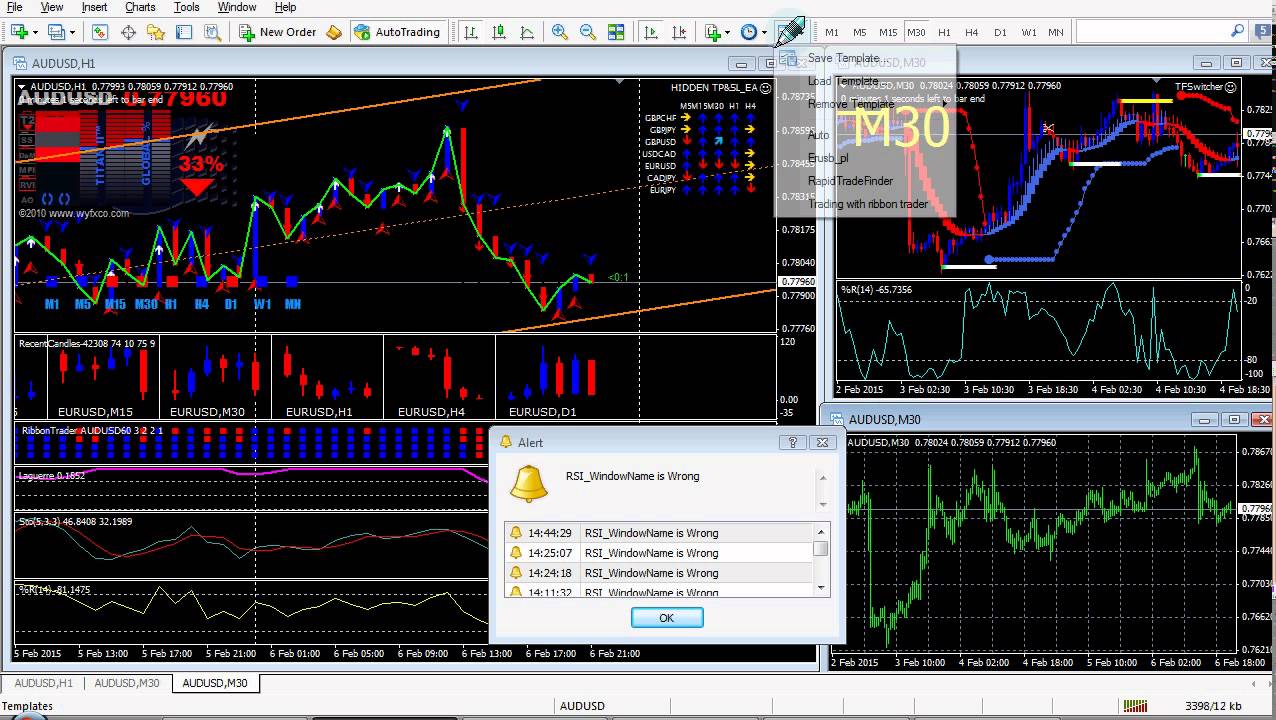Click the Alert dialog help button

click(x=793, y=442)
